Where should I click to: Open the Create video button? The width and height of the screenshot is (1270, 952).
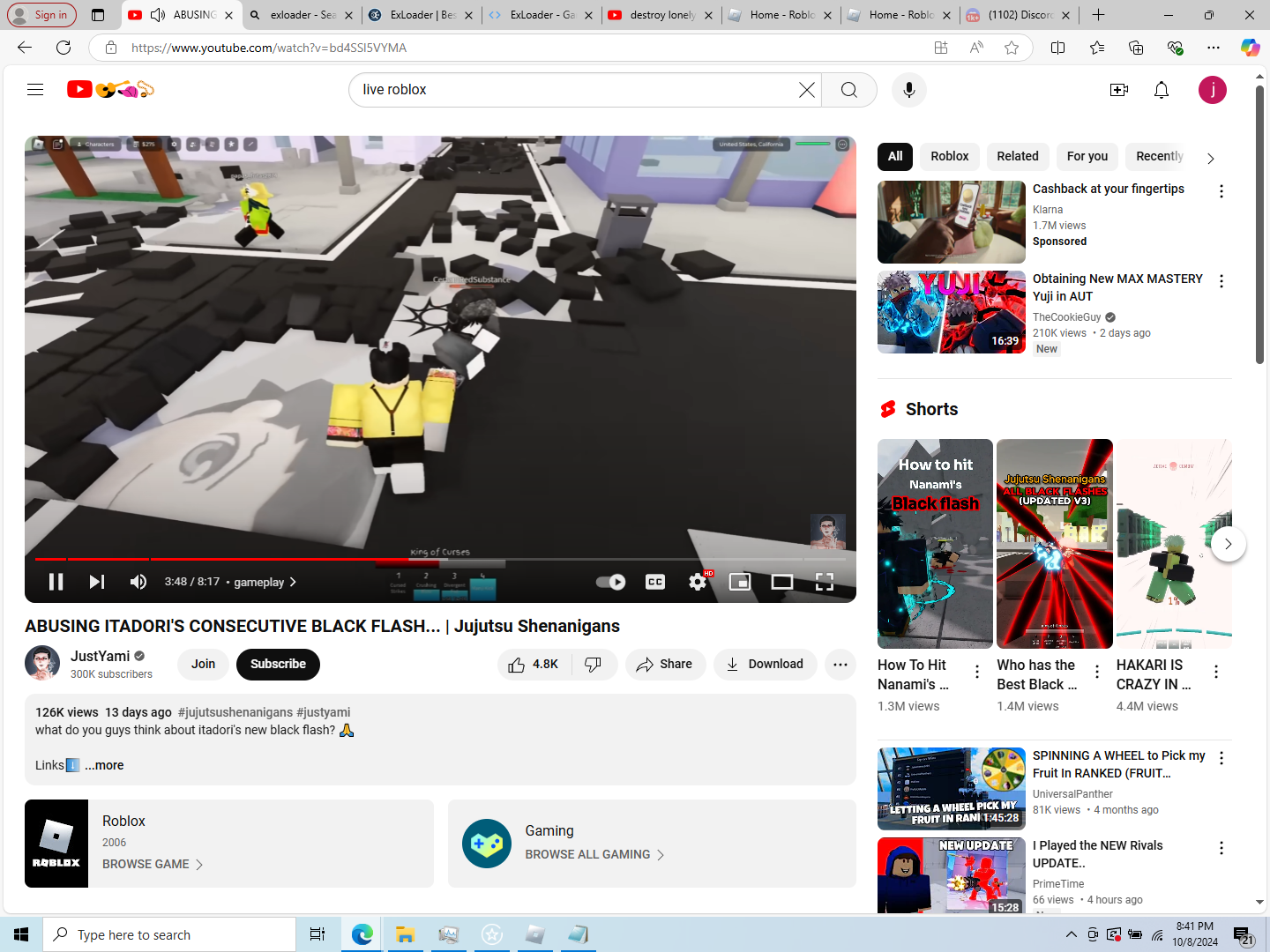1119,90
